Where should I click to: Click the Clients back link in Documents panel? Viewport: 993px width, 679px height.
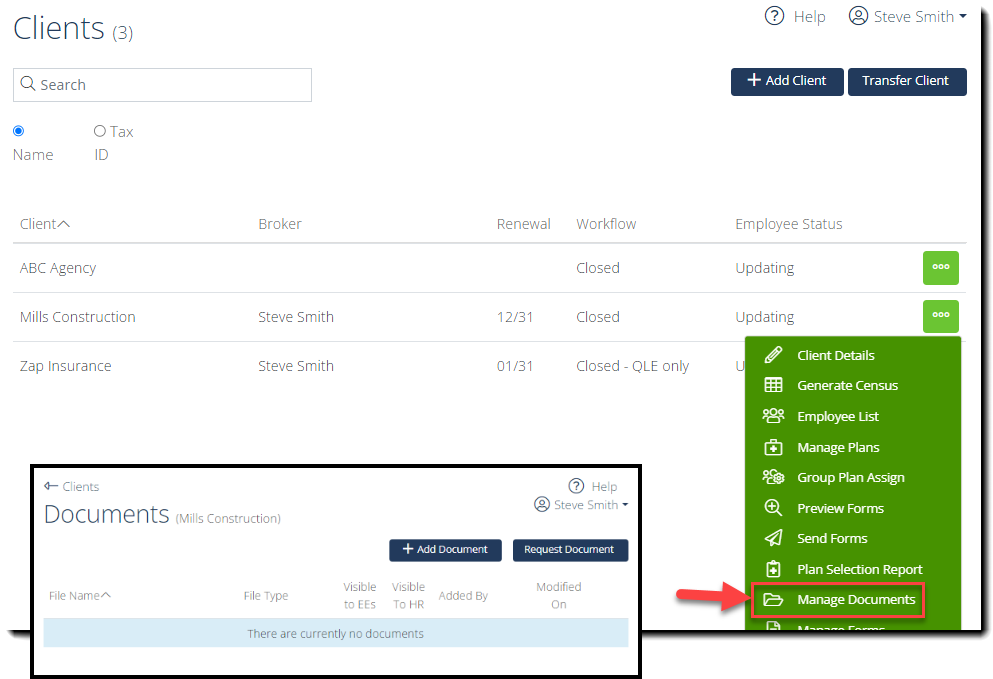tap(80, 486)
